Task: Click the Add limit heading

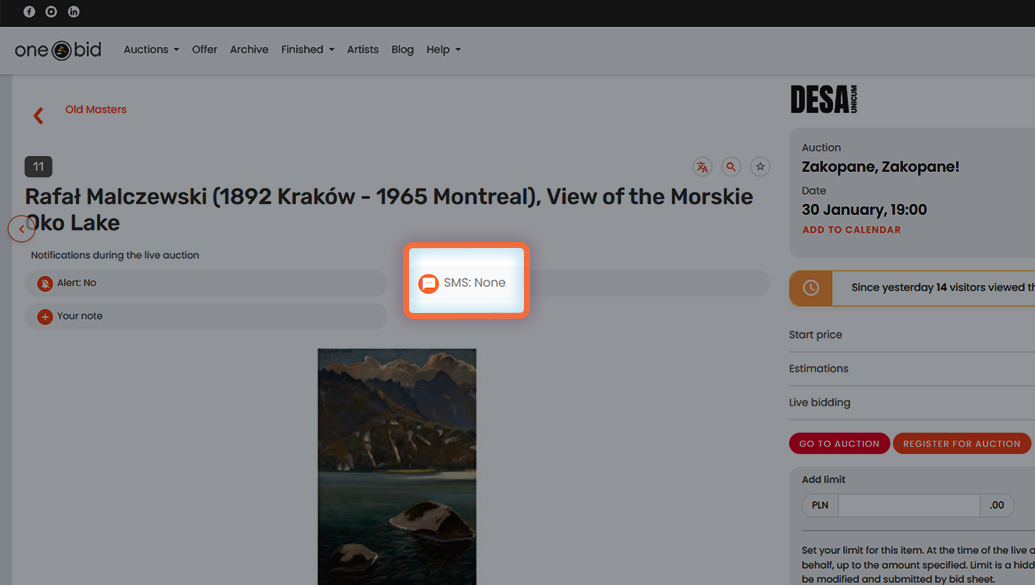Action: (x=823, y=480)
